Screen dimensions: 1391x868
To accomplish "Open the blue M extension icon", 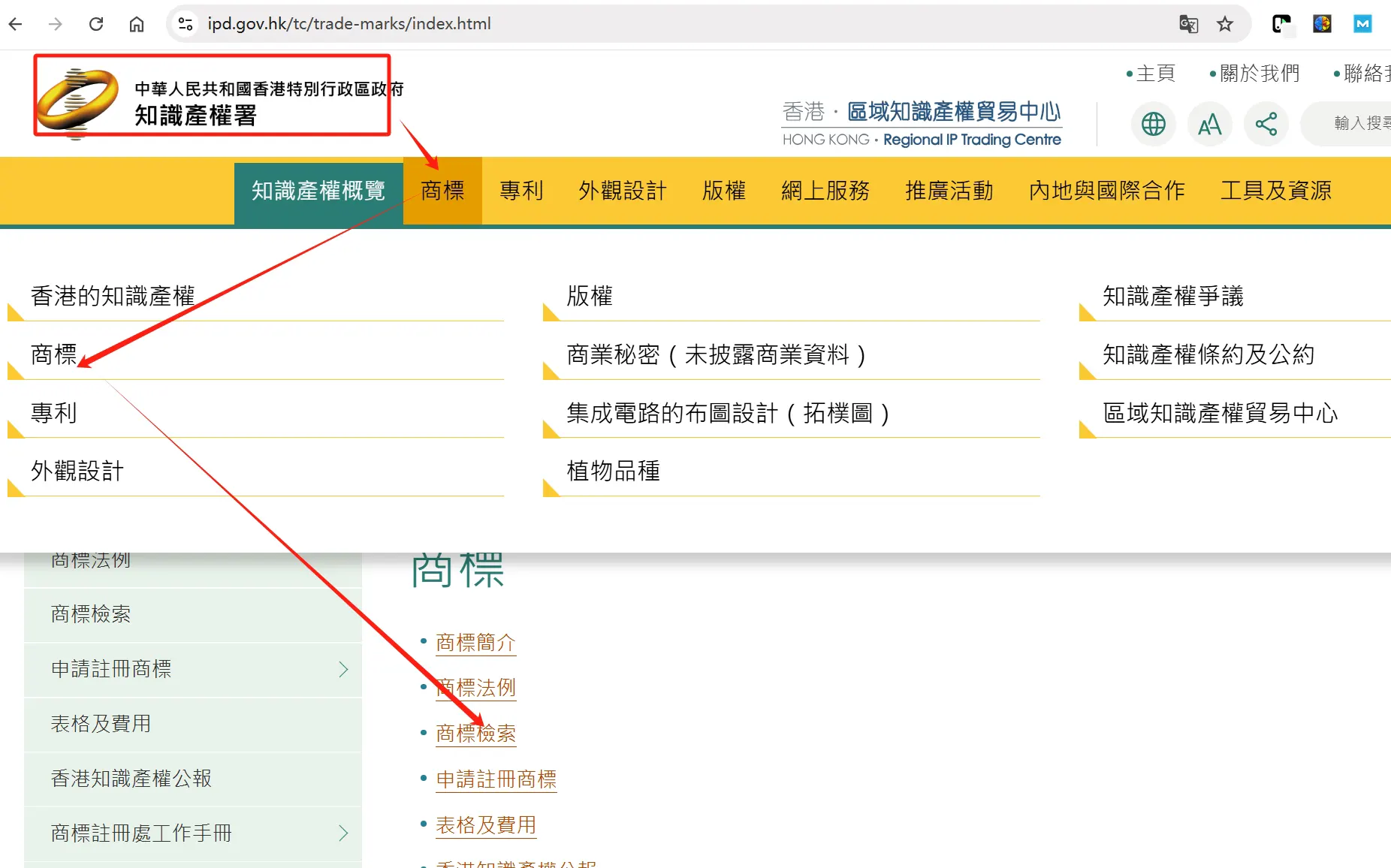I will point(1362,24).
